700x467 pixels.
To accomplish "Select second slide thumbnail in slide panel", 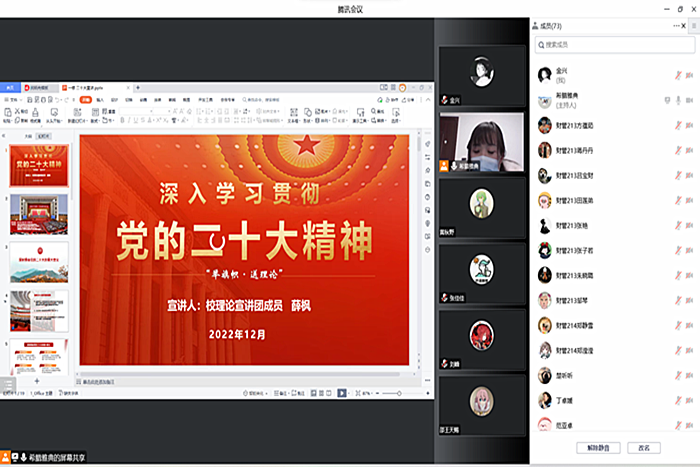I will click(x=39, y=213).
